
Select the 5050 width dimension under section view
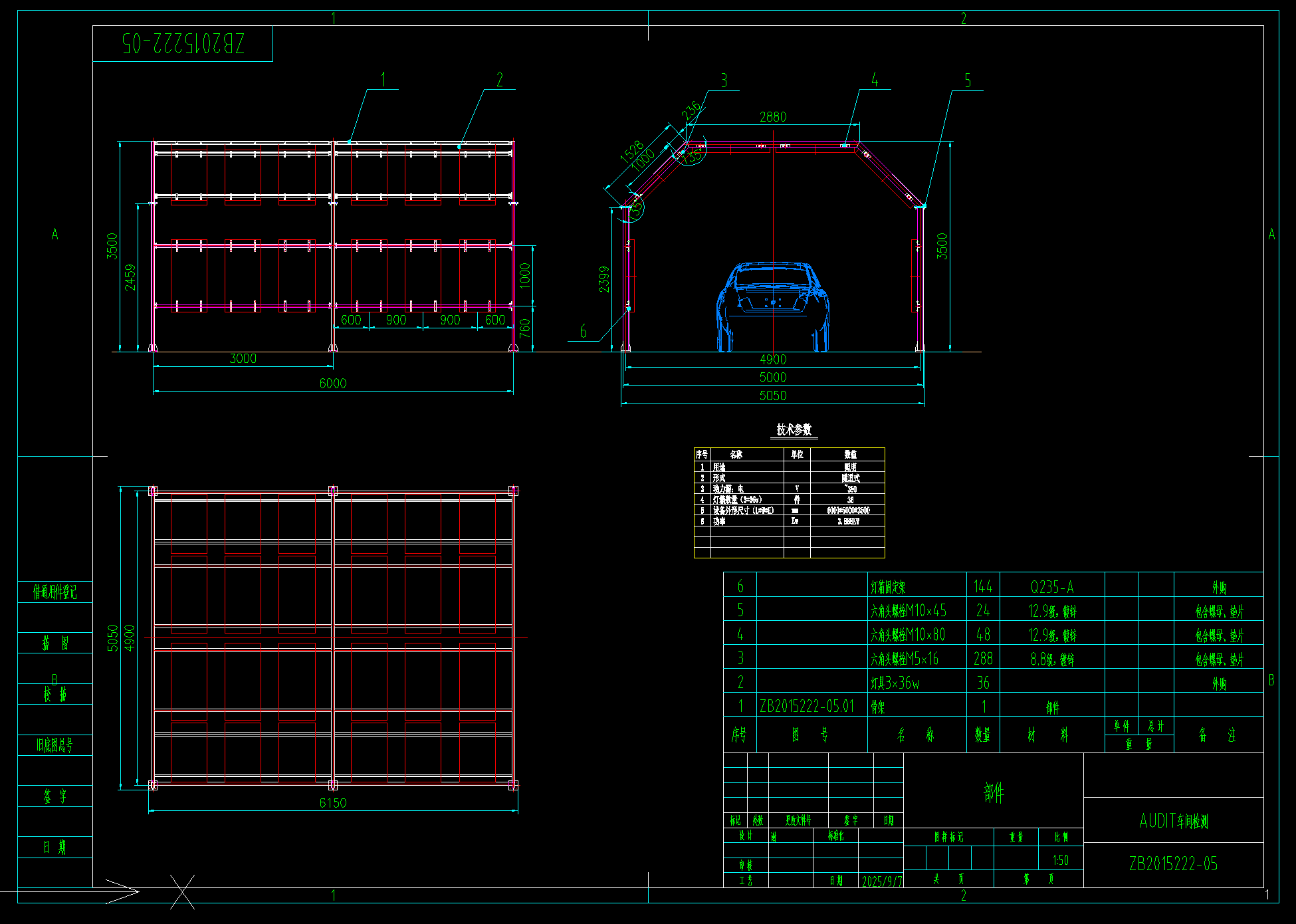coord(773,396)
